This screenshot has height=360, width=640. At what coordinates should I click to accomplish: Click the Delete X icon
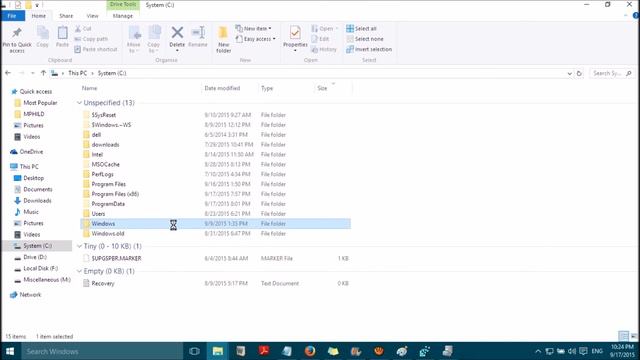point(177,32)
